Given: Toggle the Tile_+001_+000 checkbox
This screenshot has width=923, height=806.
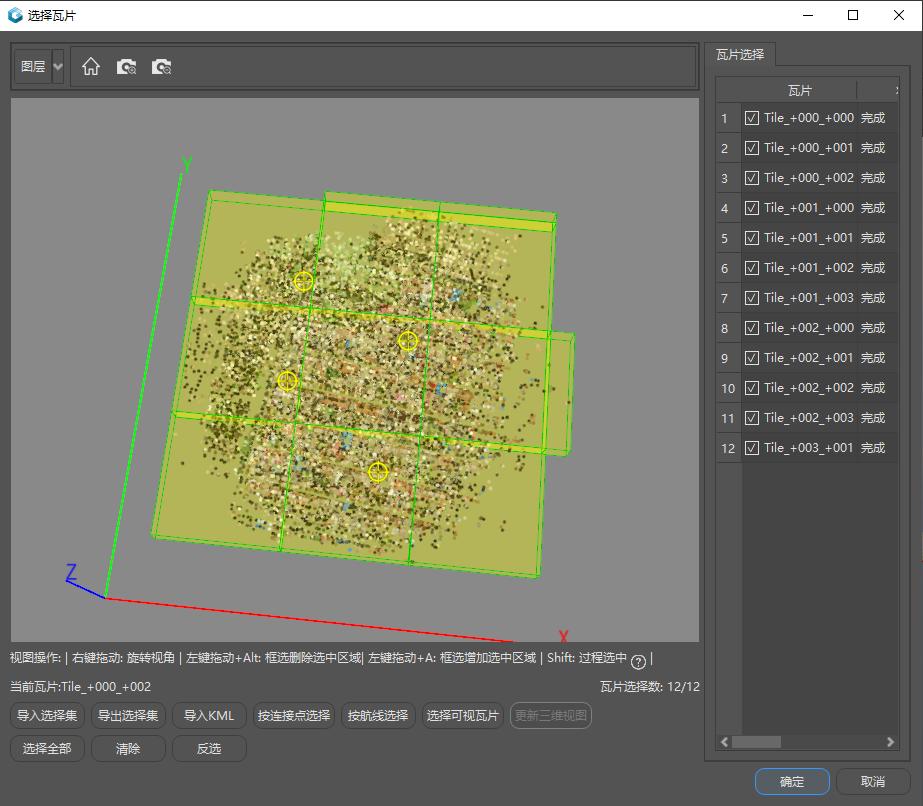Looking at the screenshot, I should pyautogui.click(x=752, y=208).
